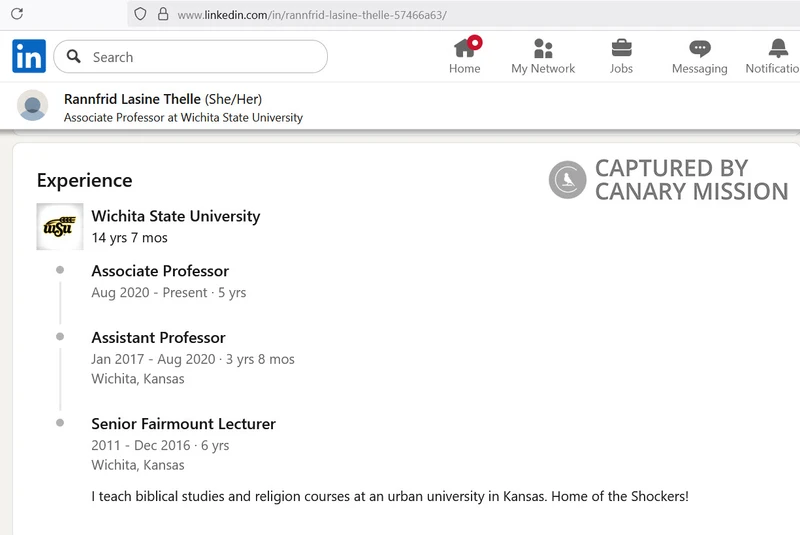Image resolution: width=800 pixels, height=535 pixels.
Task: Click the 'I teach biblical studies' description text
Action: click(390, 496)
